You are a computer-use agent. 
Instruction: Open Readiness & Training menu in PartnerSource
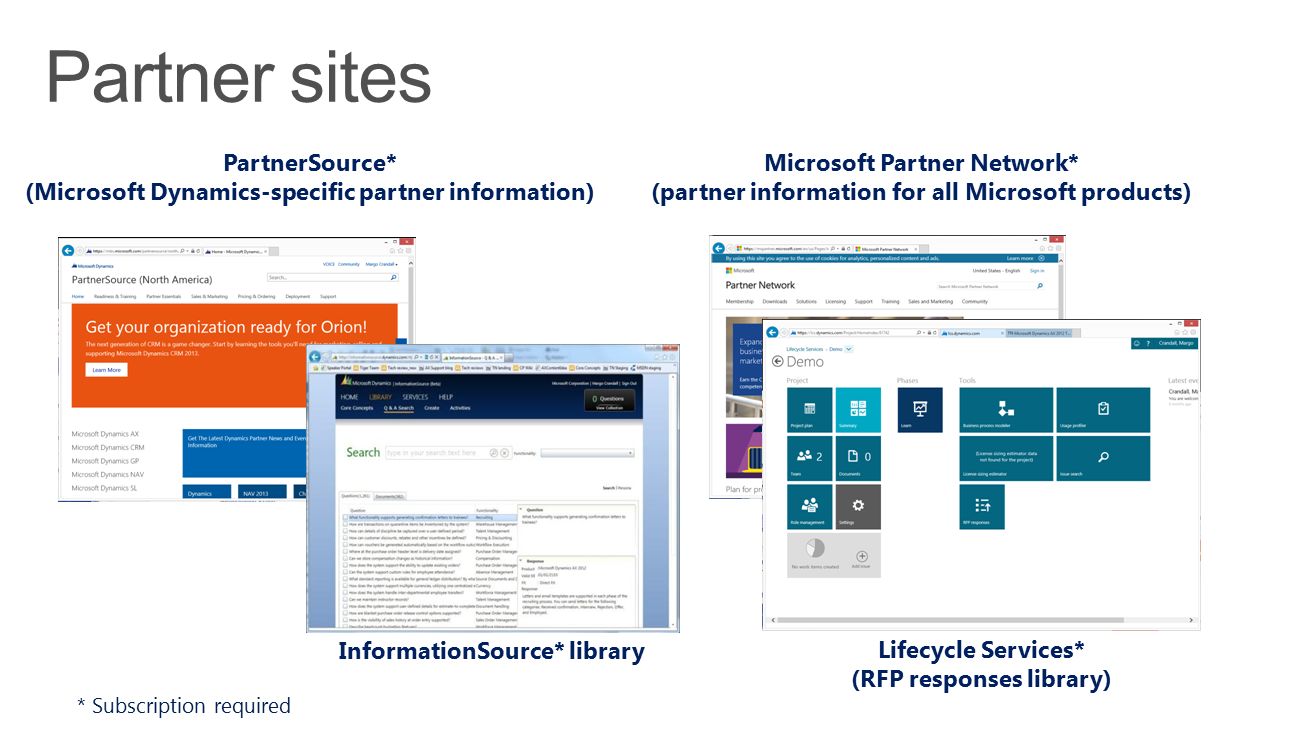click(x=116, y=297)
